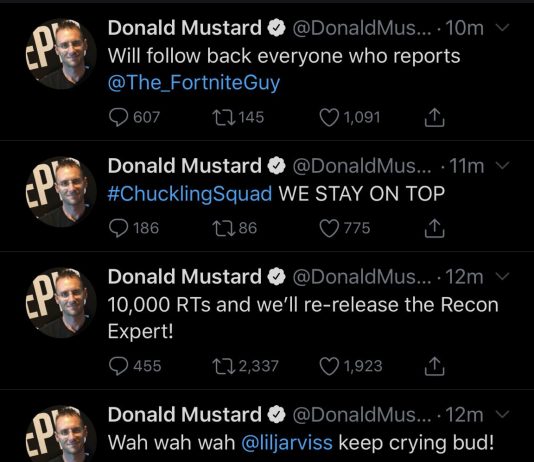The image size is (534, 462).
Task: Like the tweet with 1,923 likes
Action: (329, 366)
